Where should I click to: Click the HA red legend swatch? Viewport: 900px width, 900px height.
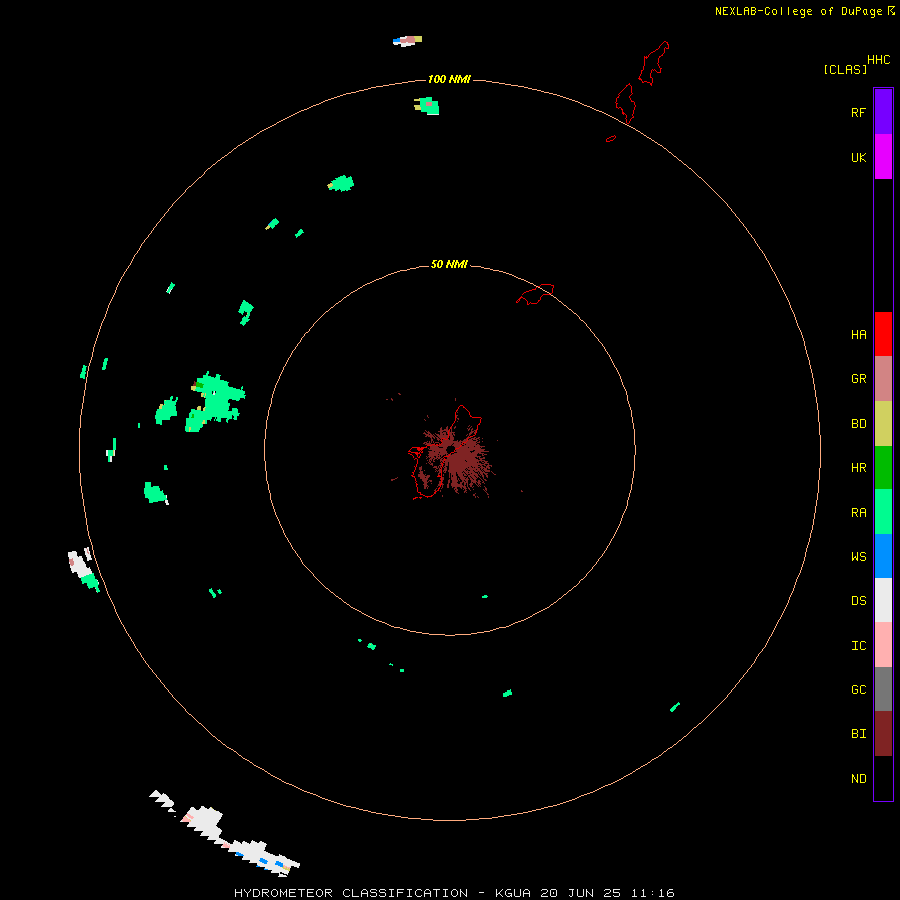(883, 334)
